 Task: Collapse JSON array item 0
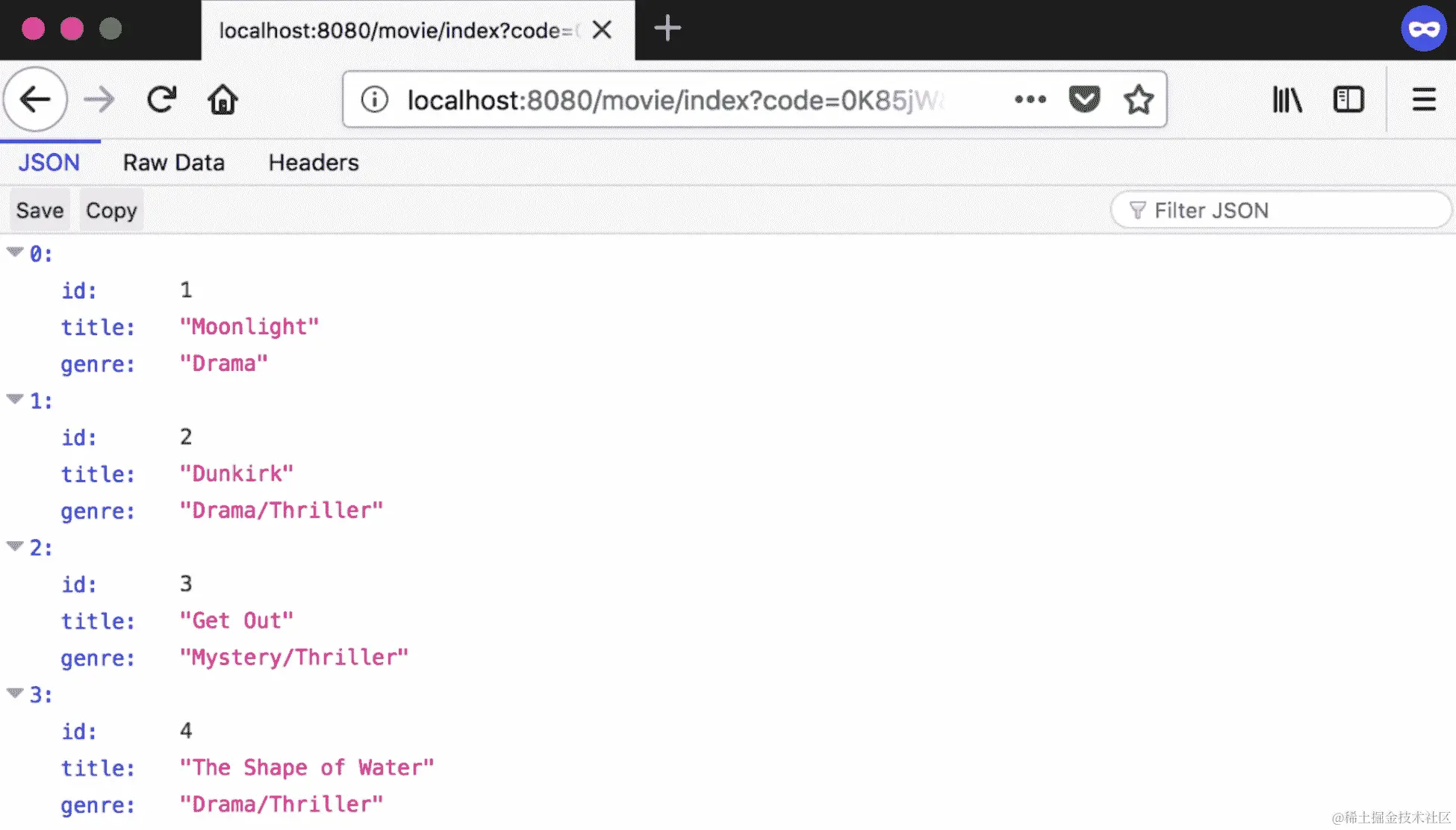tap(15, 252)
